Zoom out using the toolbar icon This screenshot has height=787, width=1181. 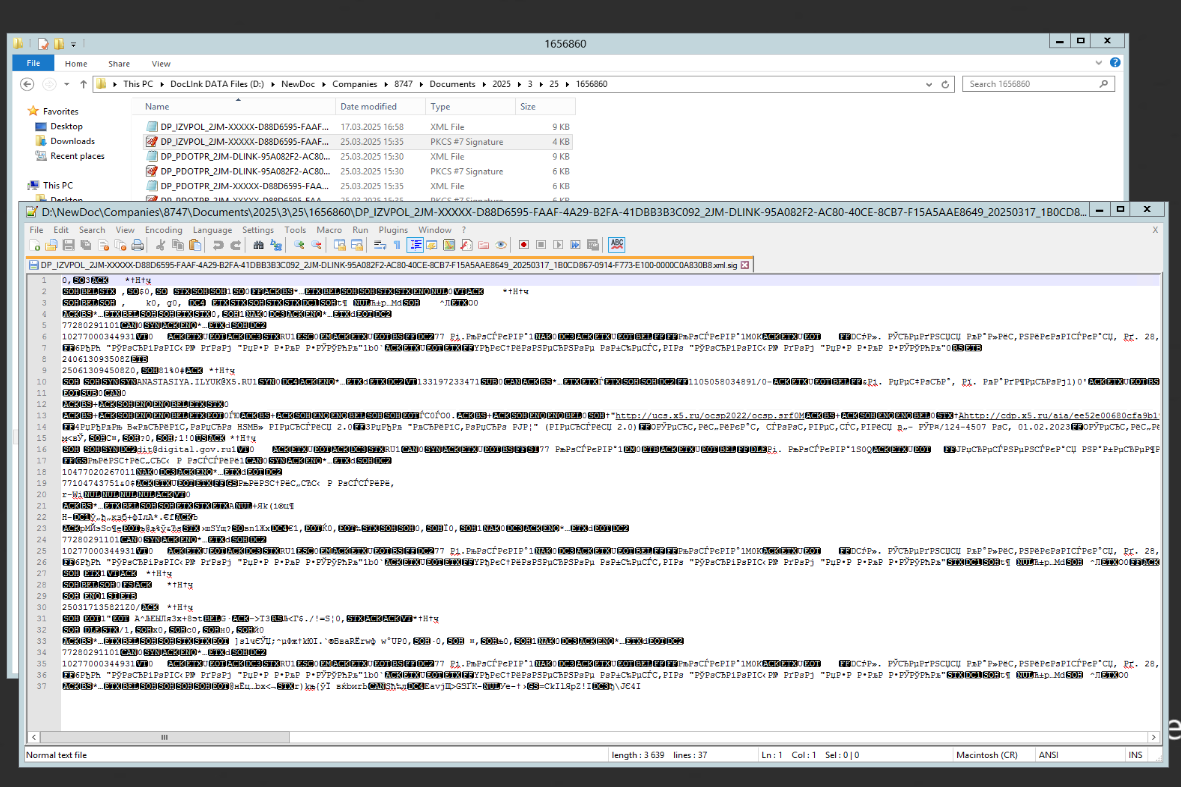click(316, 245)
